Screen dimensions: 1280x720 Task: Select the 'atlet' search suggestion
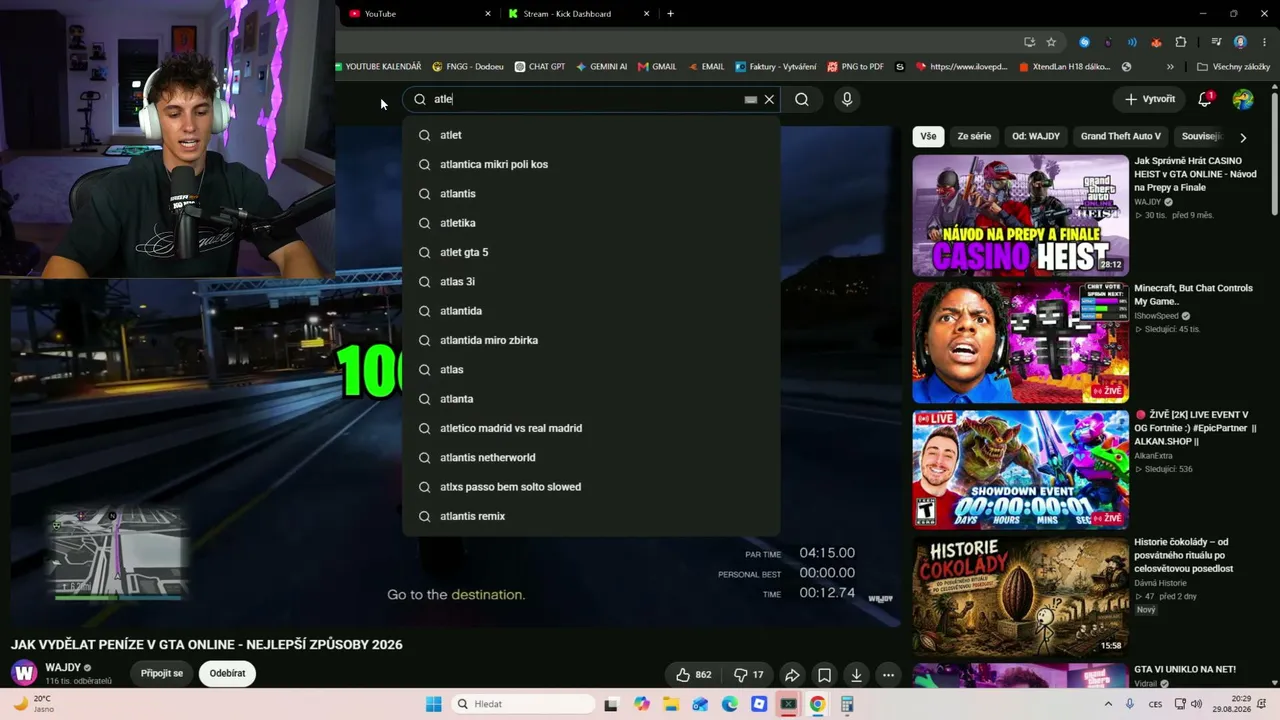(x=591, y=135)
